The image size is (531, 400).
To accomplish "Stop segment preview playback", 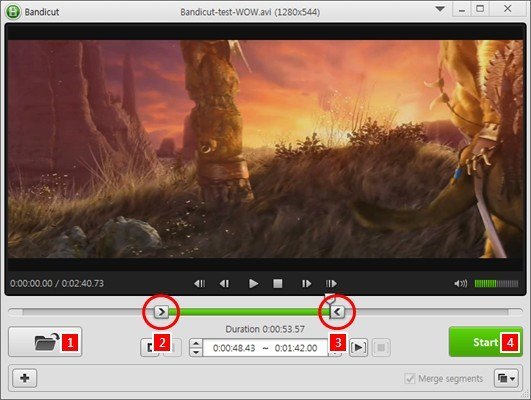I will [x=381, y=348].
